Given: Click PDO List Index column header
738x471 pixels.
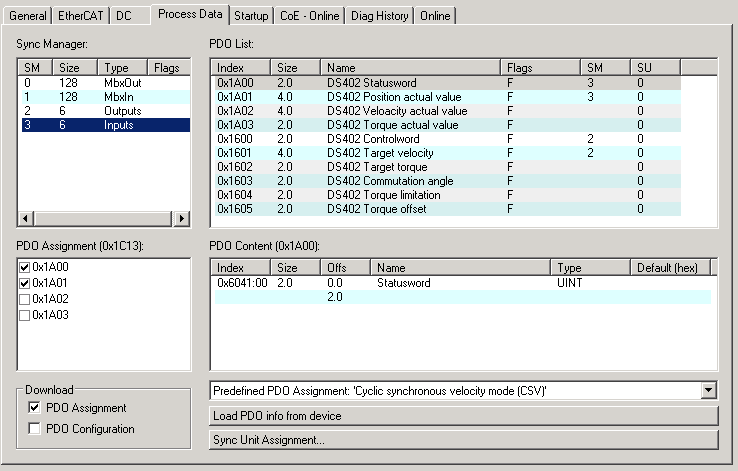Looking at the screenshot, I should click(x=241, y=68).
